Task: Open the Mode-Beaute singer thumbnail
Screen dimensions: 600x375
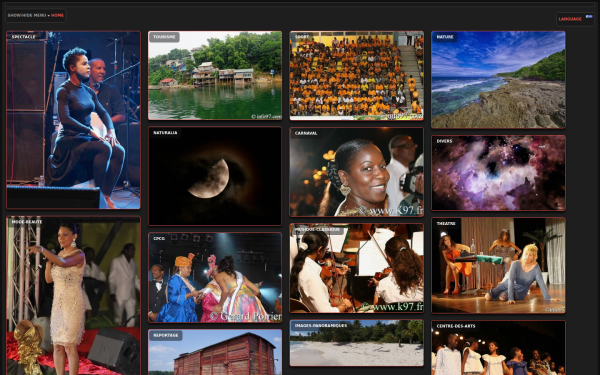Action: click(x=73, y=296)
